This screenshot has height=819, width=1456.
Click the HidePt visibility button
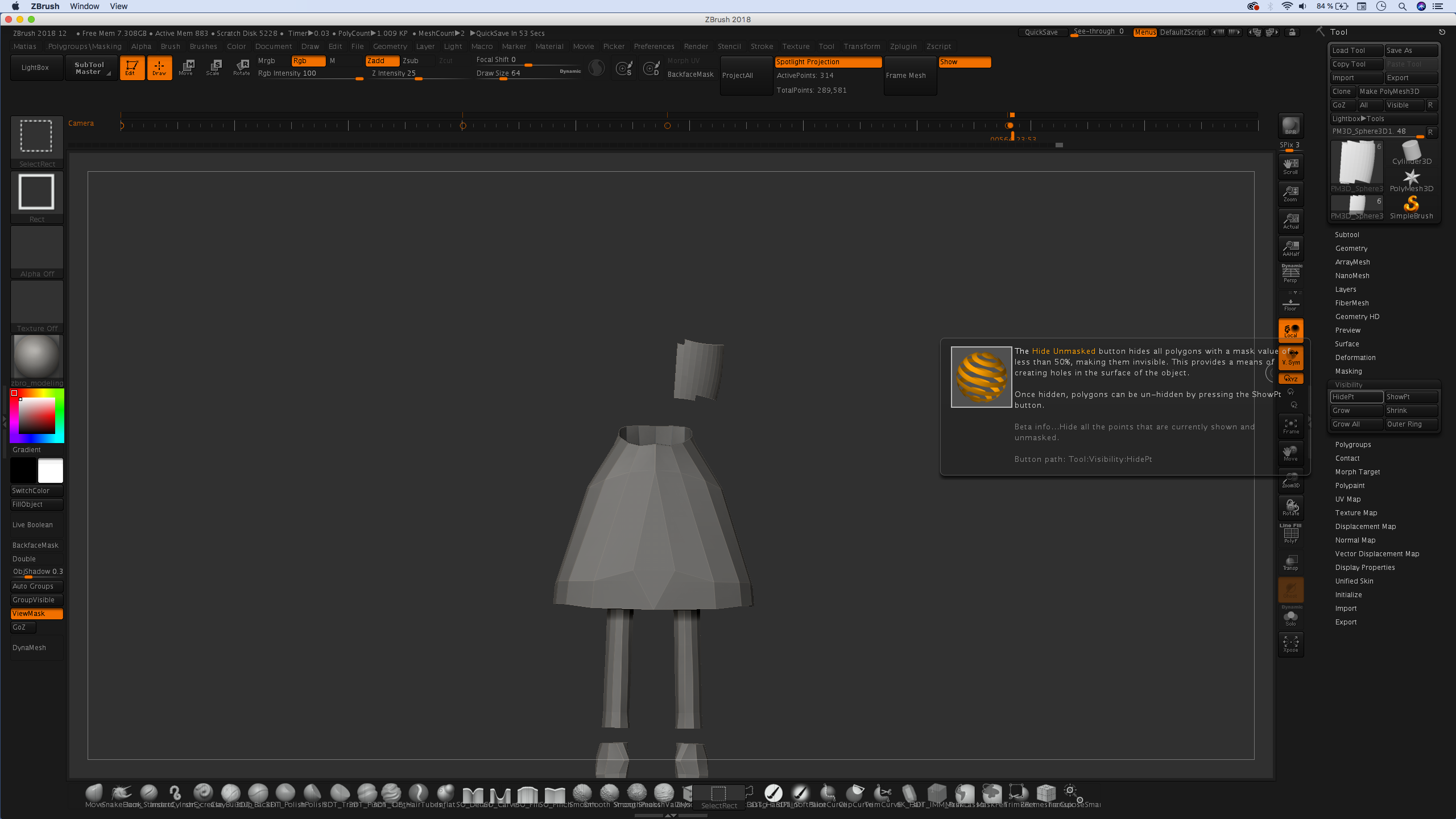[x=1357, y=397]
